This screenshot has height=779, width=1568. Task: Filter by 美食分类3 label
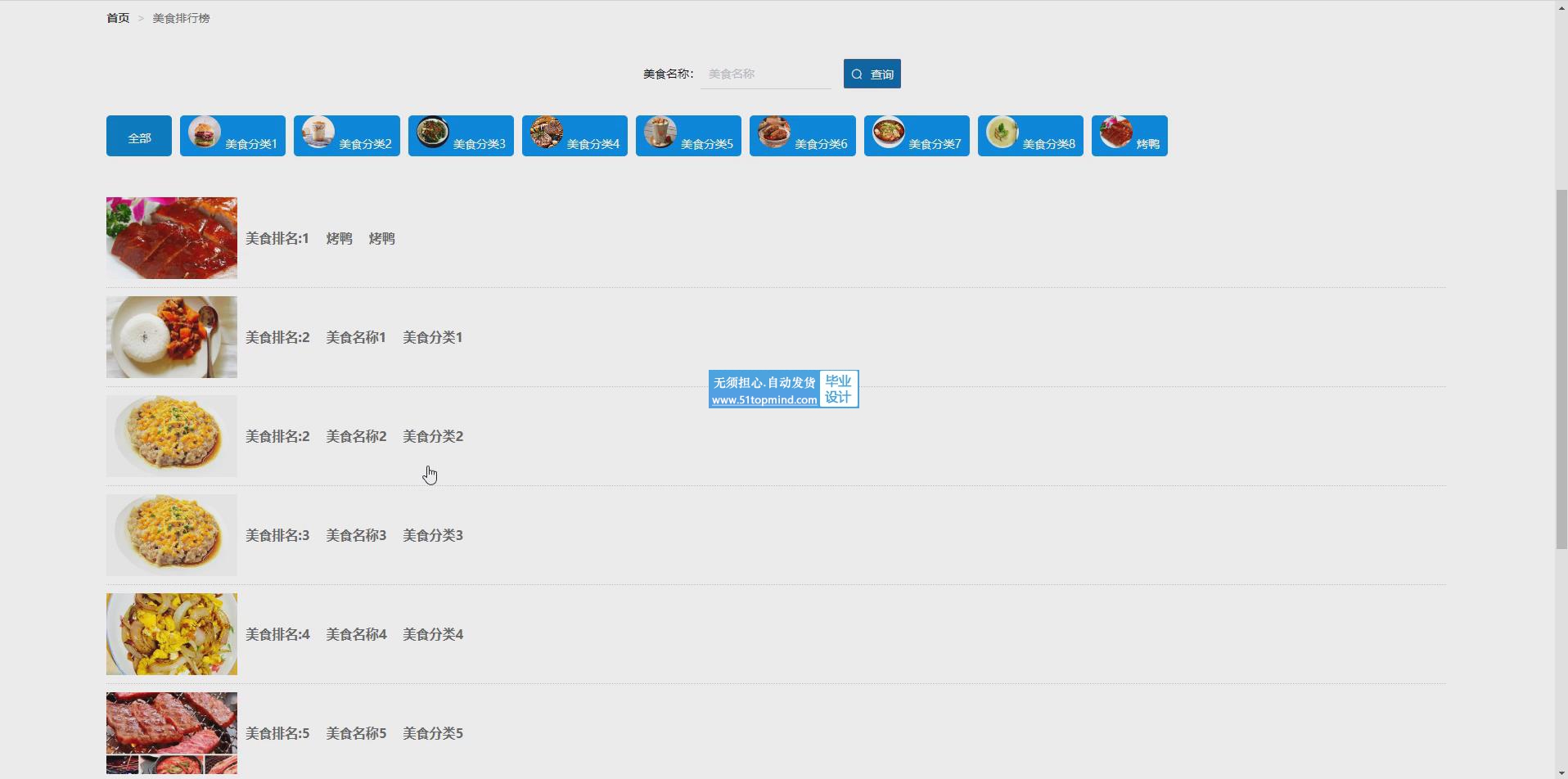(x=480, y=144)
